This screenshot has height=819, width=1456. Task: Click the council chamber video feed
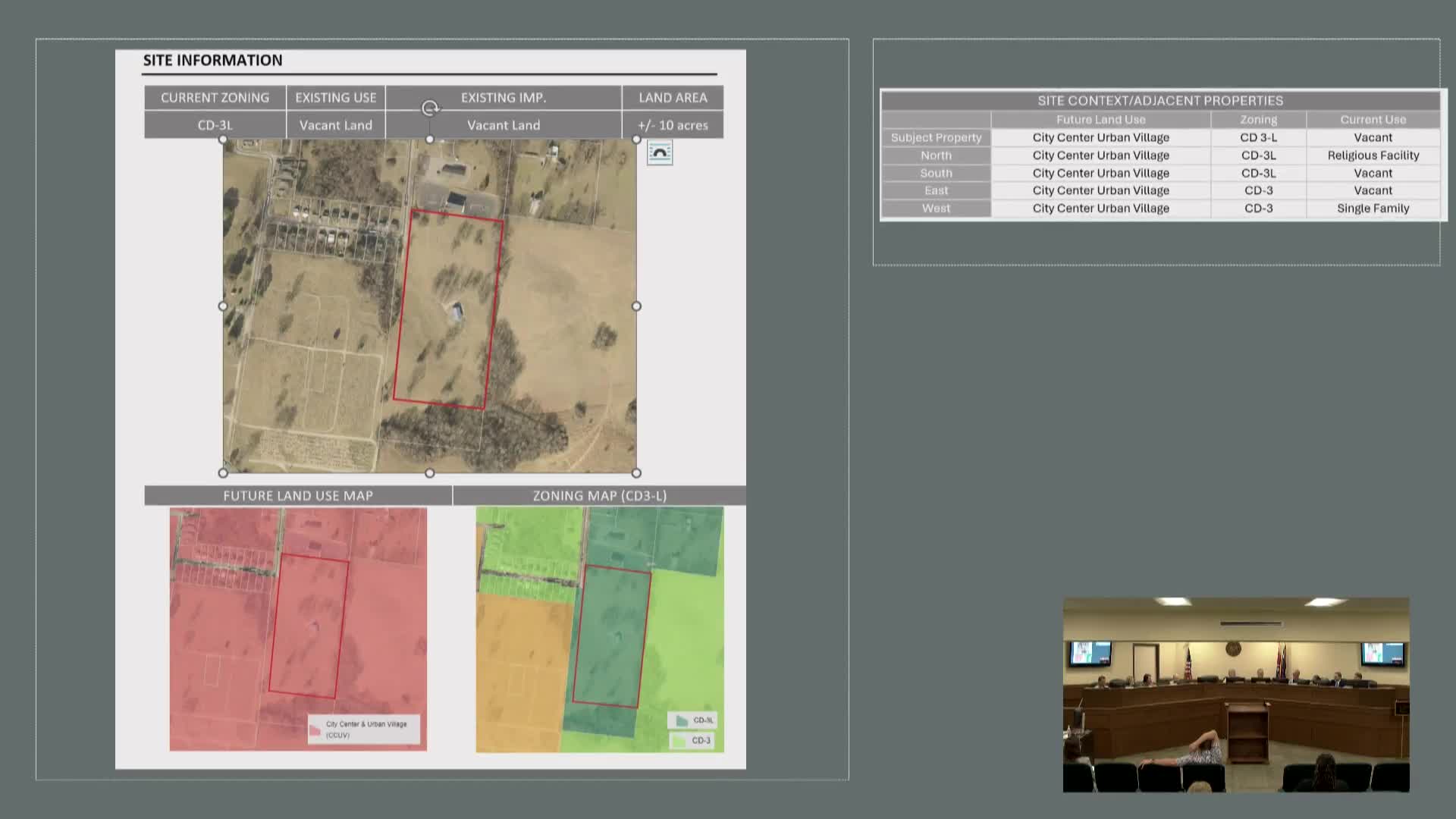coord(1236,695)
